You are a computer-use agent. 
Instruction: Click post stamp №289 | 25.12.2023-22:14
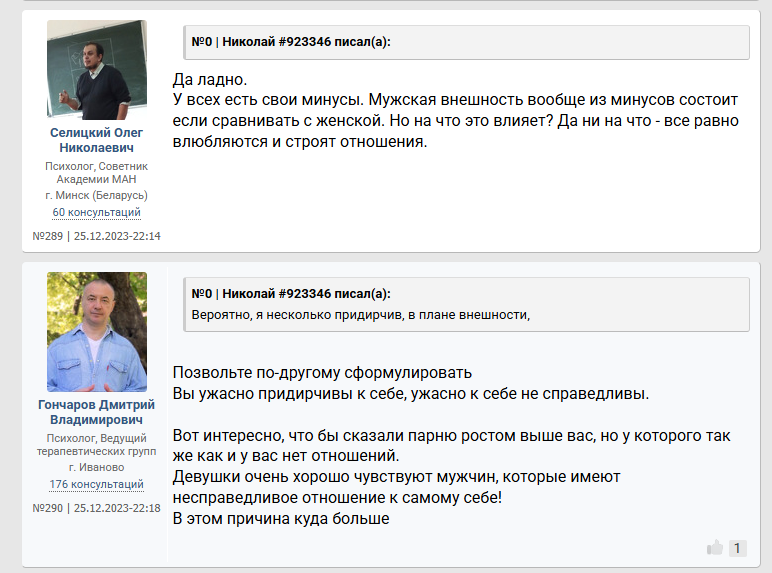96,236
